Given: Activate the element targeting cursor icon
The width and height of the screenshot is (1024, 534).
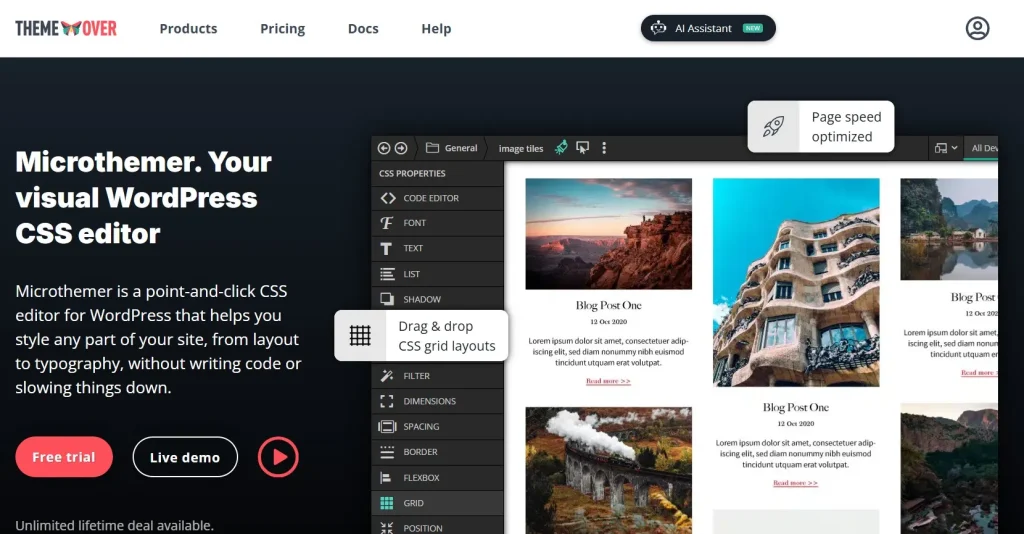Looking at the screenshot, I should 583,148.
